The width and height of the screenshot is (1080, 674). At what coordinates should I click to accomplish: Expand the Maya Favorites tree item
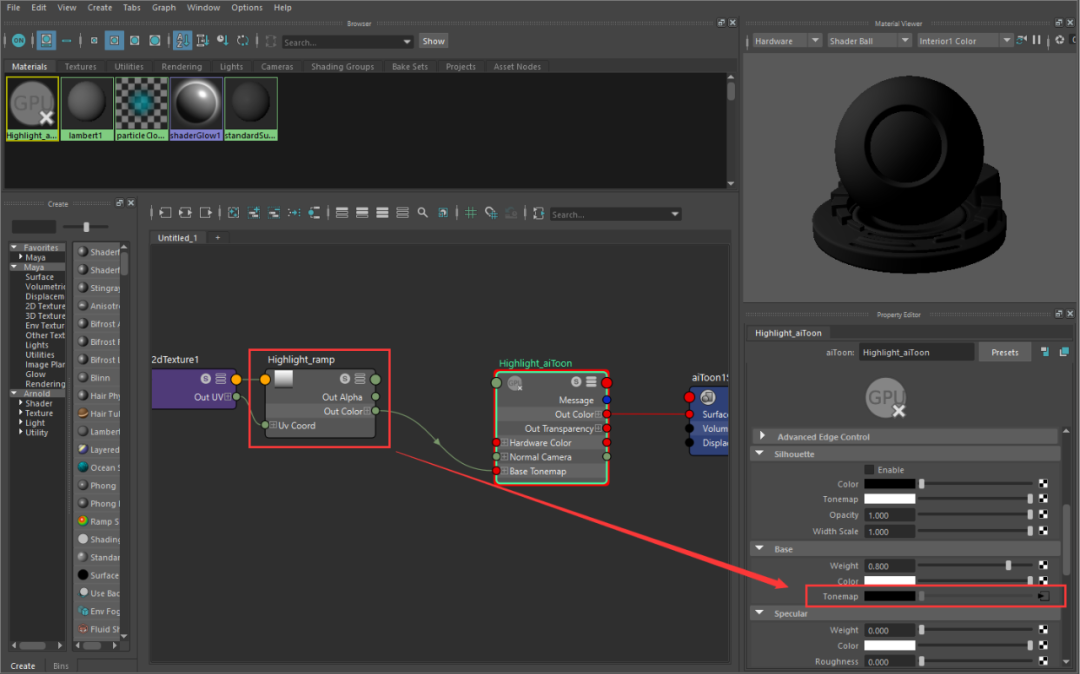(x=21, y=257)
